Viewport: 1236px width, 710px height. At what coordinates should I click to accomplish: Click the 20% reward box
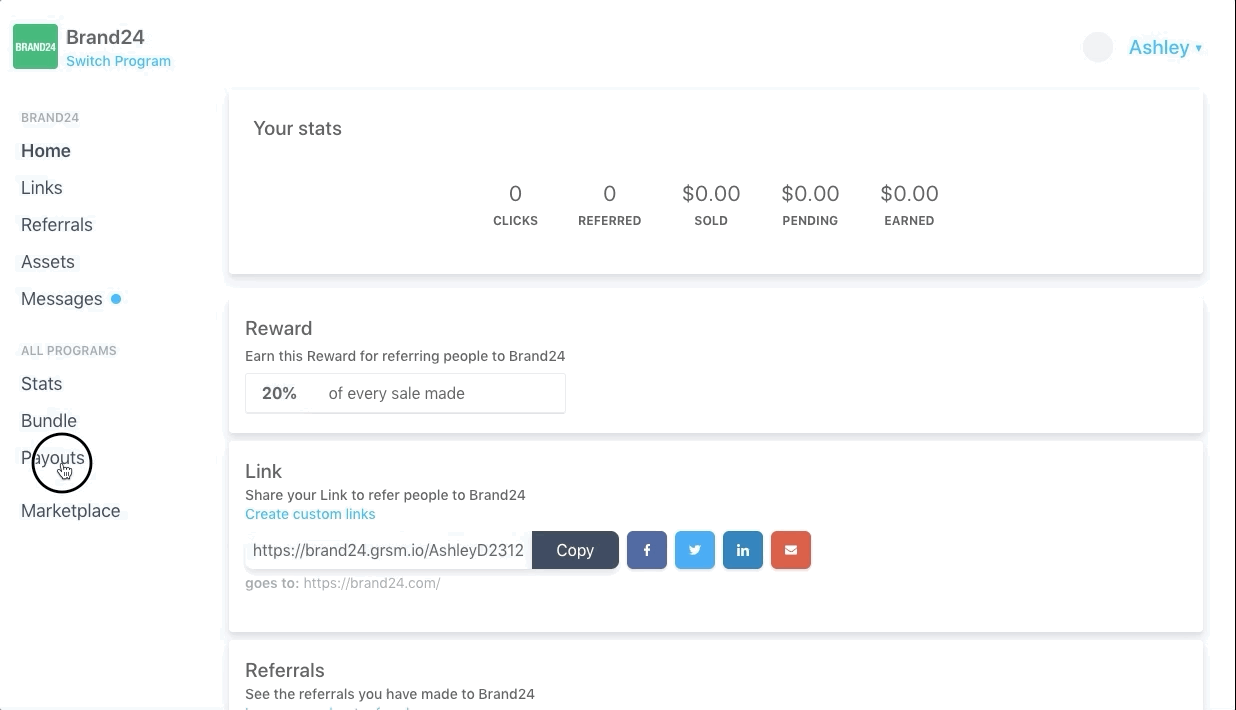[x=405, y=393]
